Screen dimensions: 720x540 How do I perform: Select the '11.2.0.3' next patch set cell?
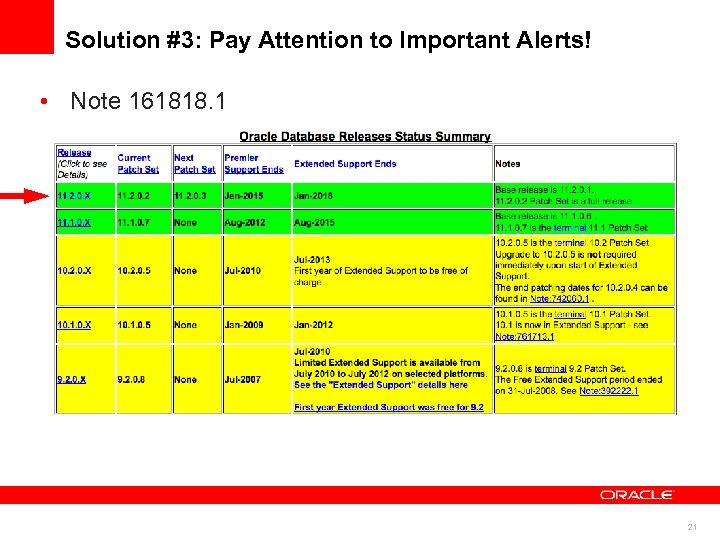coord(197,196)
